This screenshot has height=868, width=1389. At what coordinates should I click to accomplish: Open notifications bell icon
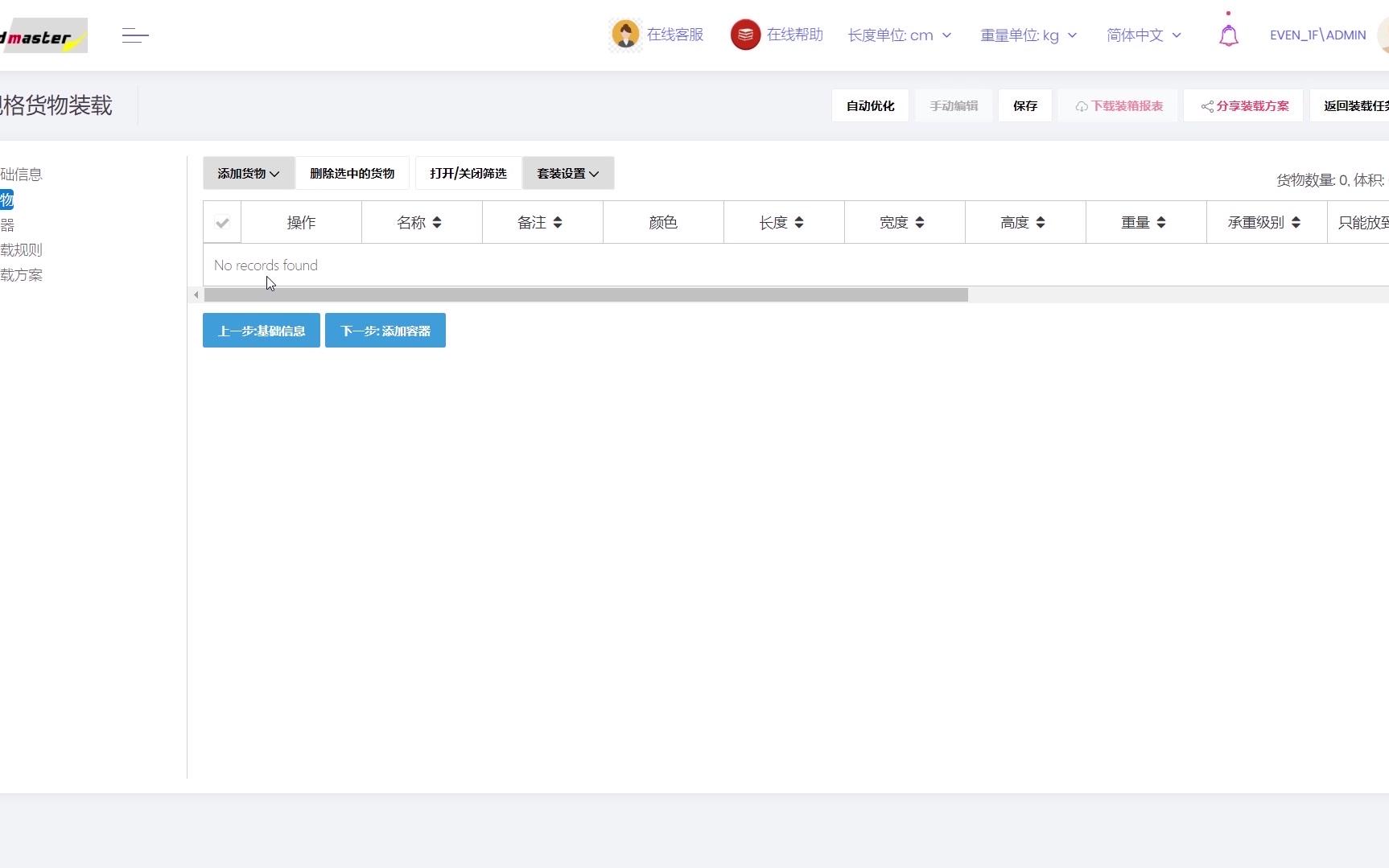coord(1228,35)
